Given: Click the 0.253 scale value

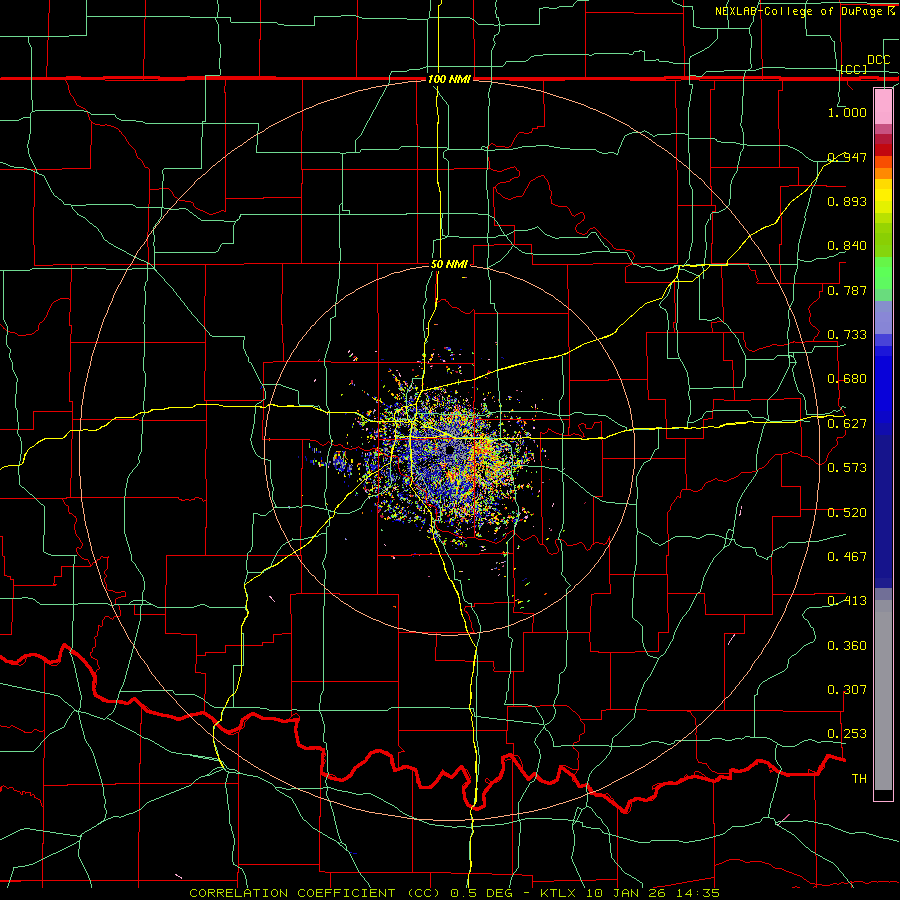Looking at the screenshot, I should 847,734.
